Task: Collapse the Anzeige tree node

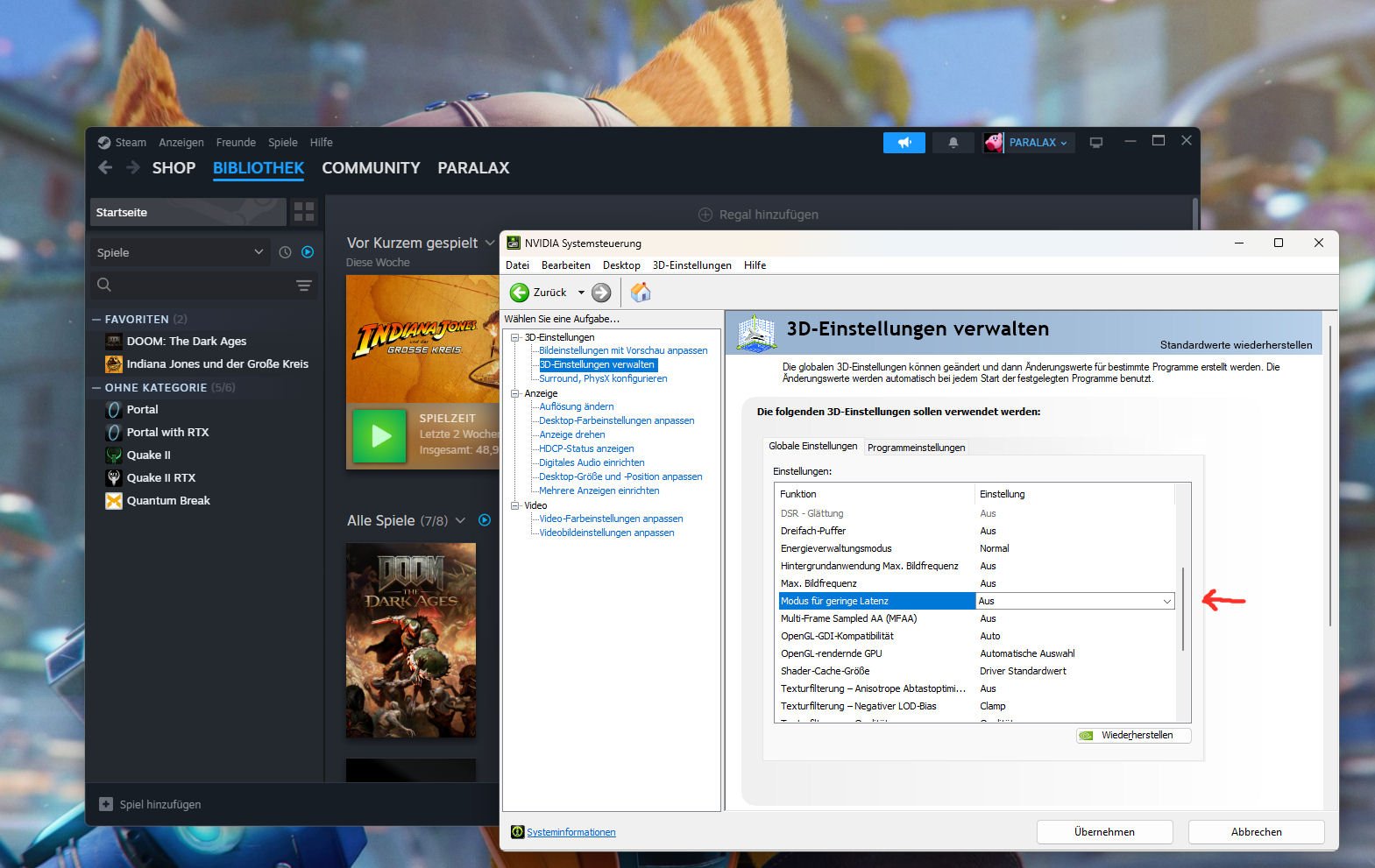Action: pyautogui.click(x=515, y=393)
